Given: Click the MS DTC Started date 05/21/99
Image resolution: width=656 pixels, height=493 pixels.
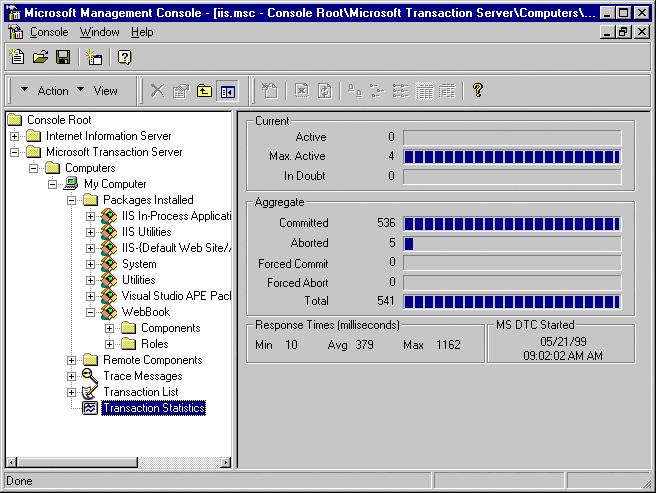Looking at the screenshot, I should pyautogui.click(x=563, y=342).
